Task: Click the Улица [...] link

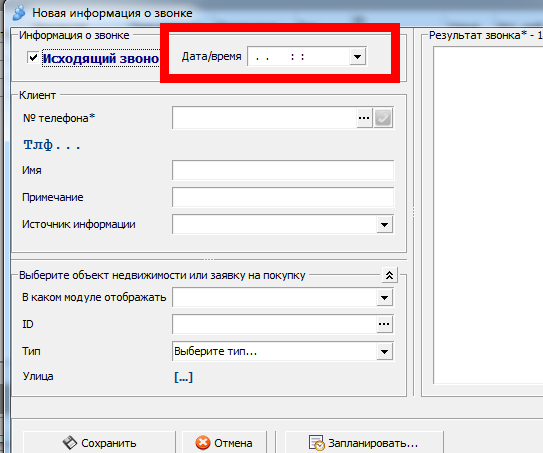Action: click(184, 377)
